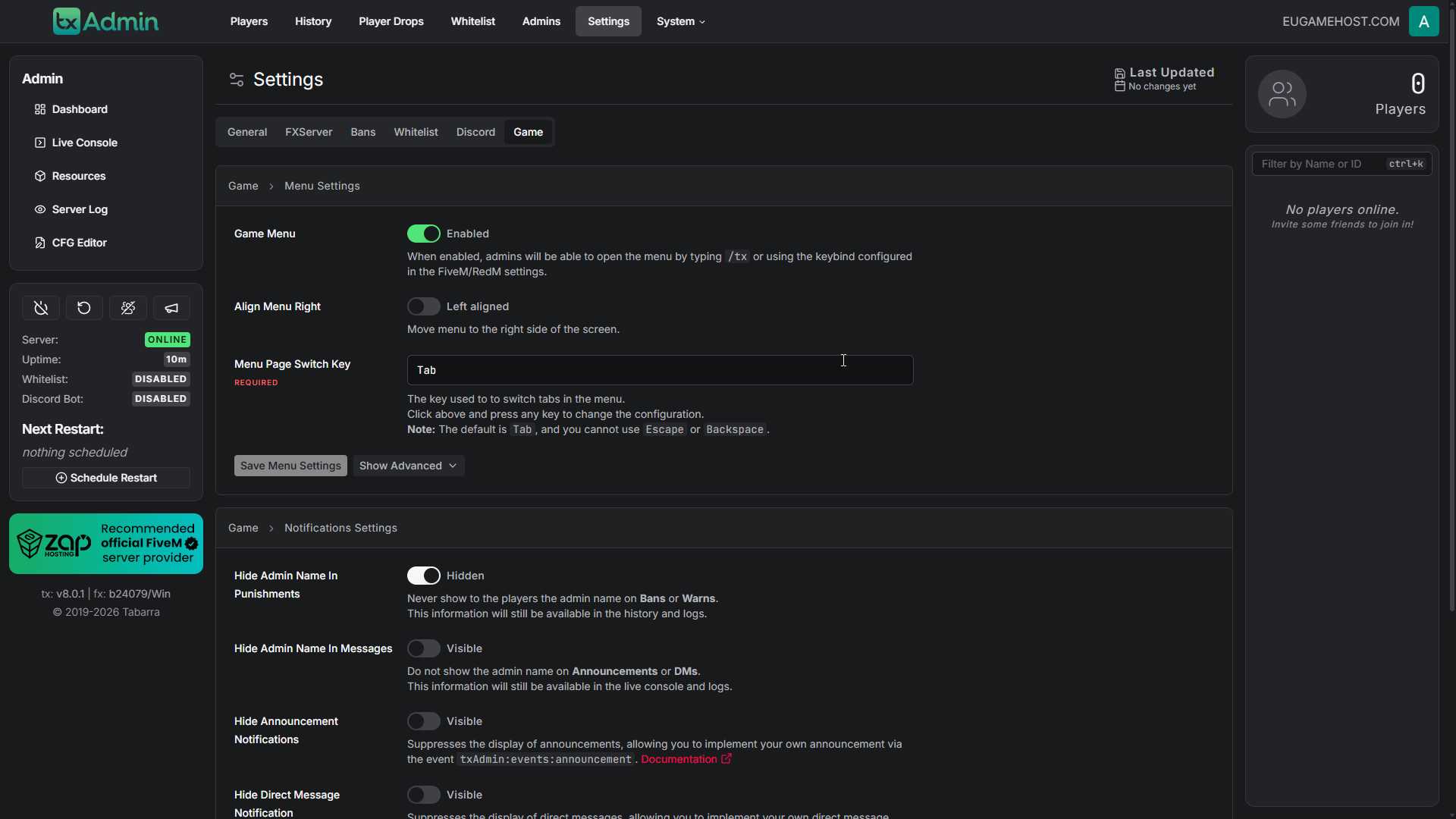Viewport: 1456px width, 819px height.
Task: Open the txAdmin:events:announcement Documentation link
Action: click(681, 759)
